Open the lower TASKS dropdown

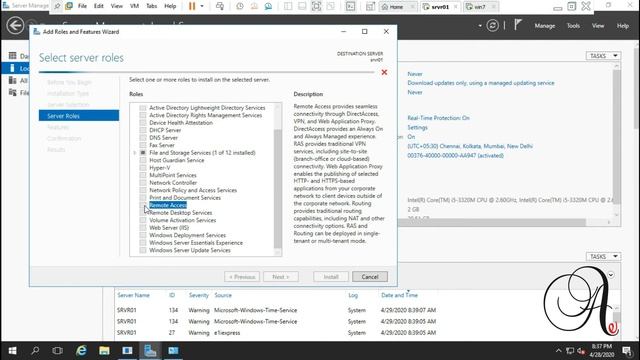tap(603, 256)
